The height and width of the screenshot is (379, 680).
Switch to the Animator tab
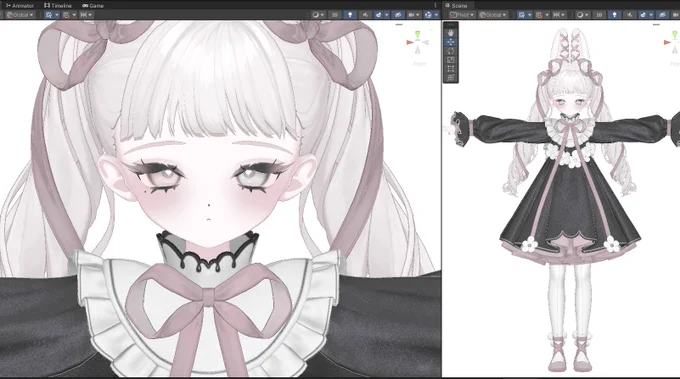20,6
